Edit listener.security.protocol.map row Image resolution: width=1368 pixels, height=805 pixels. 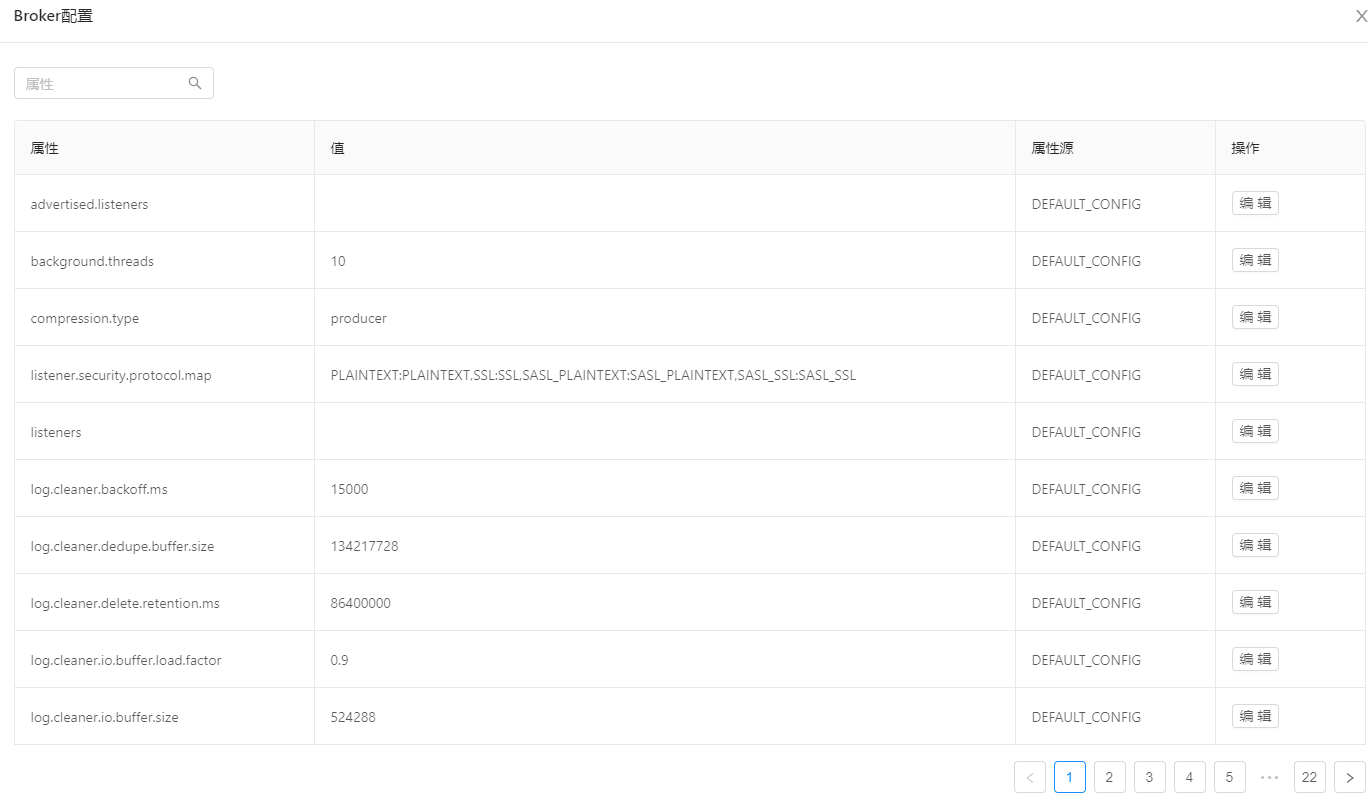click(1255, 374)
